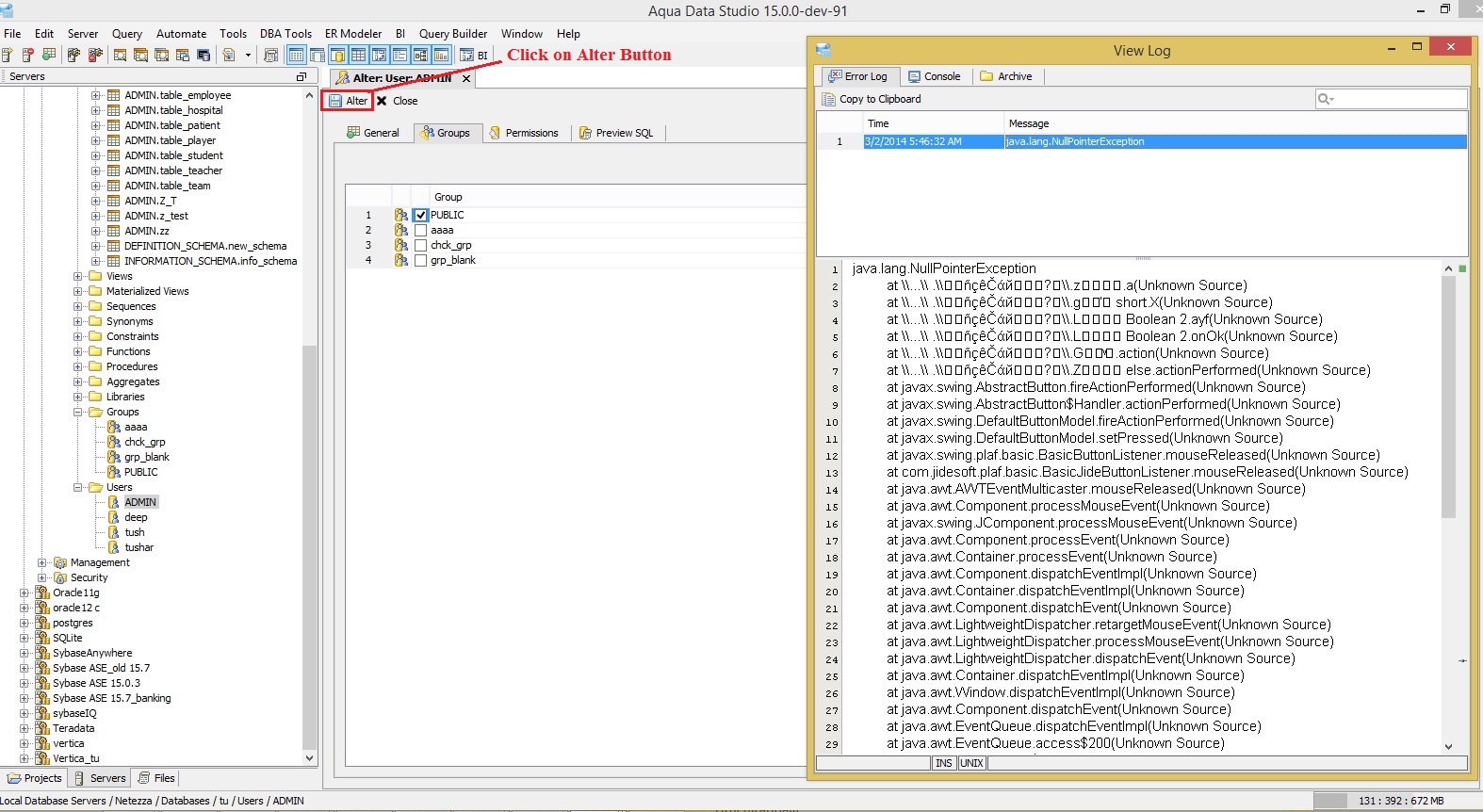Uncheck the PUBLIC group checkbox
This screenshot has width=1483, height=812.
click(421, 215)
